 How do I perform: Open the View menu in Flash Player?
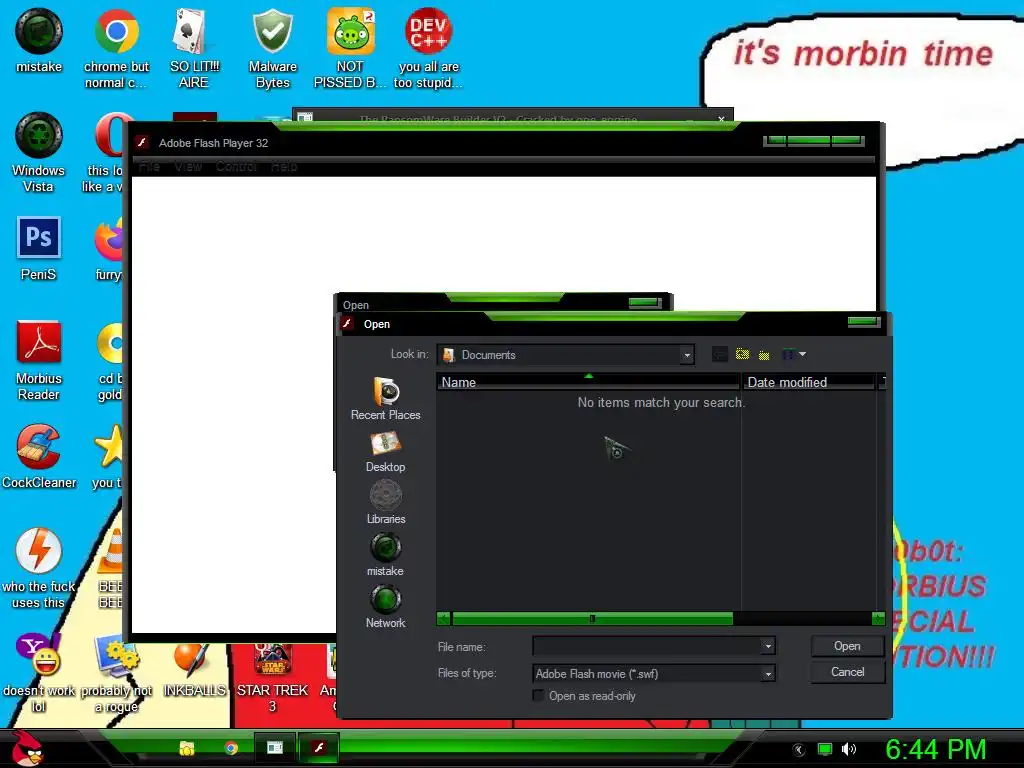pyautogui.click(x=187, y=167)
